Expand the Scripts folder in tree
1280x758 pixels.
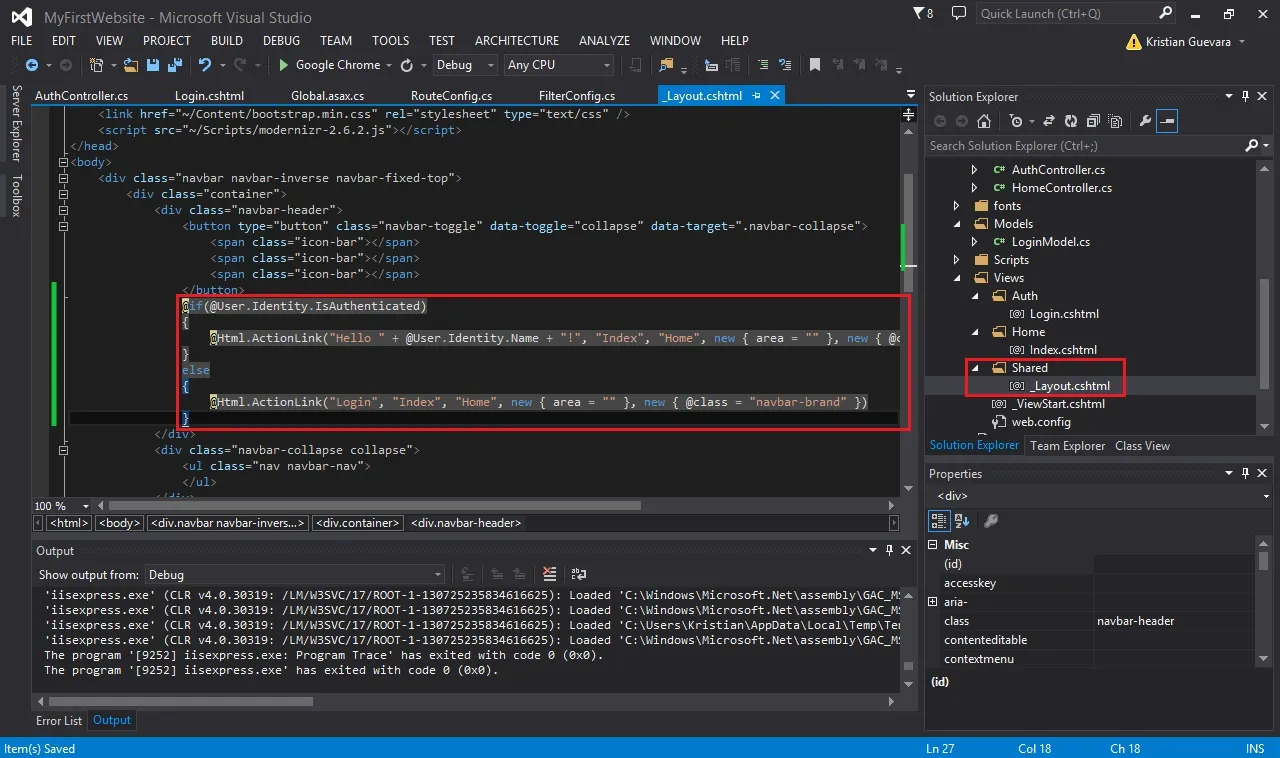point(957,260)
